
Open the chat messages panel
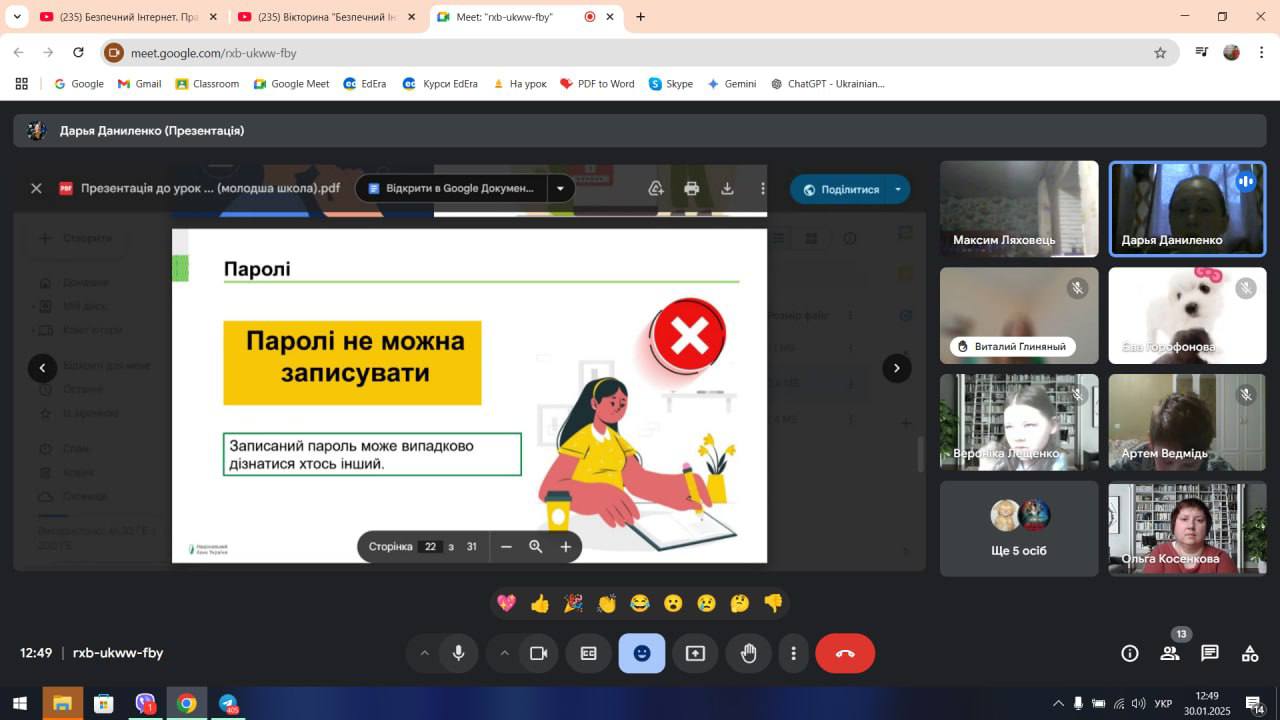pyautogui.click(x=1210, y=653)
